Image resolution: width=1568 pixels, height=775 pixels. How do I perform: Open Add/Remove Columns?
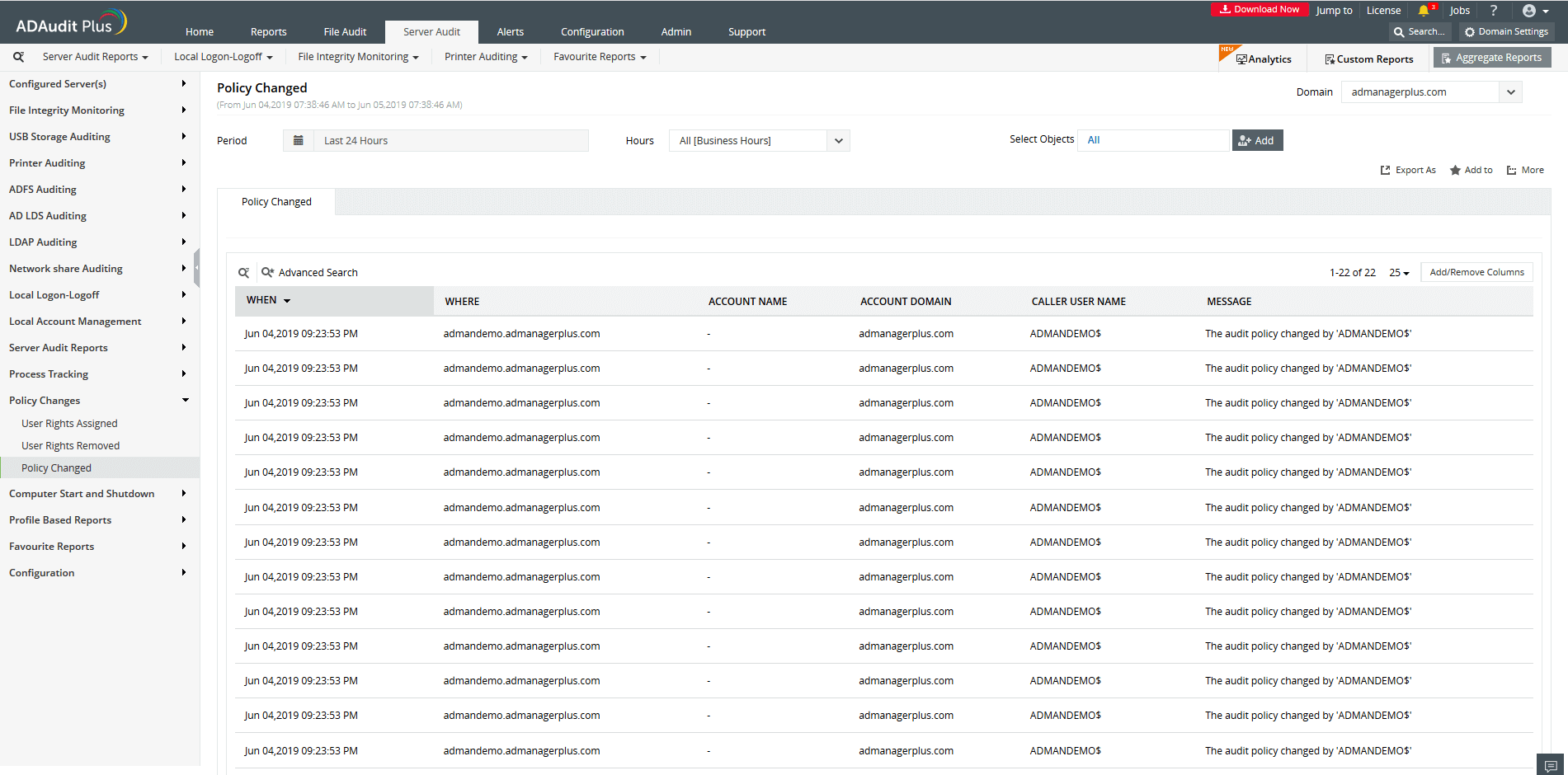(1476, 272)
